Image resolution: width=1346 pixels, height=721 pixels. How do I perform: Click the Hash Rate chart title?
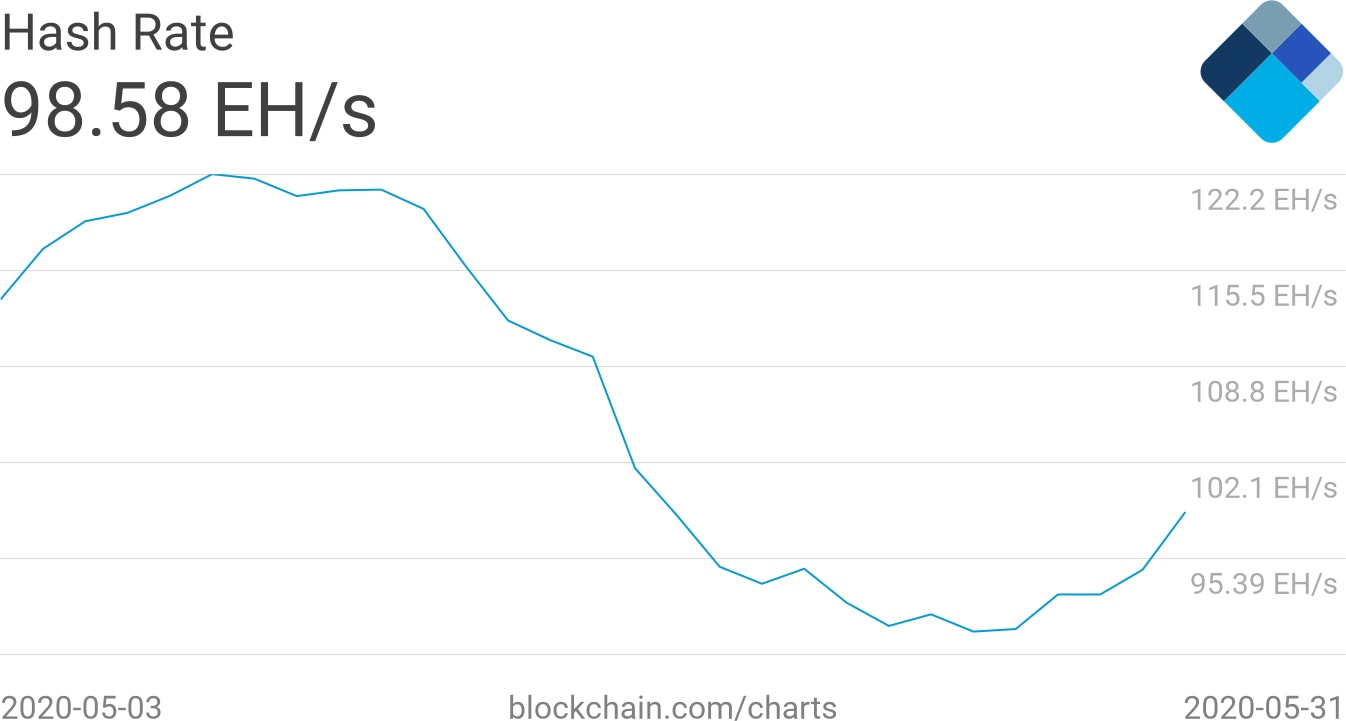(x=118, y=33)
